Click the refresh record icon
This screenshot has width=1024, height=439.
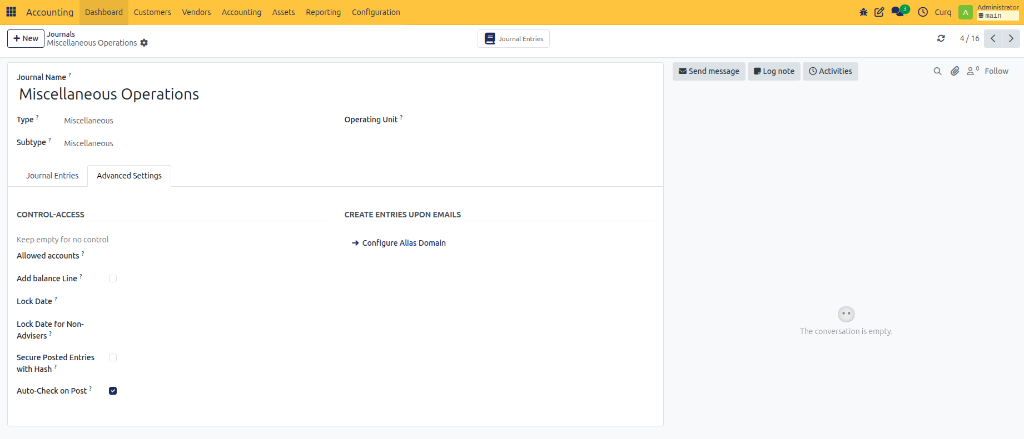tap(941, 39)
